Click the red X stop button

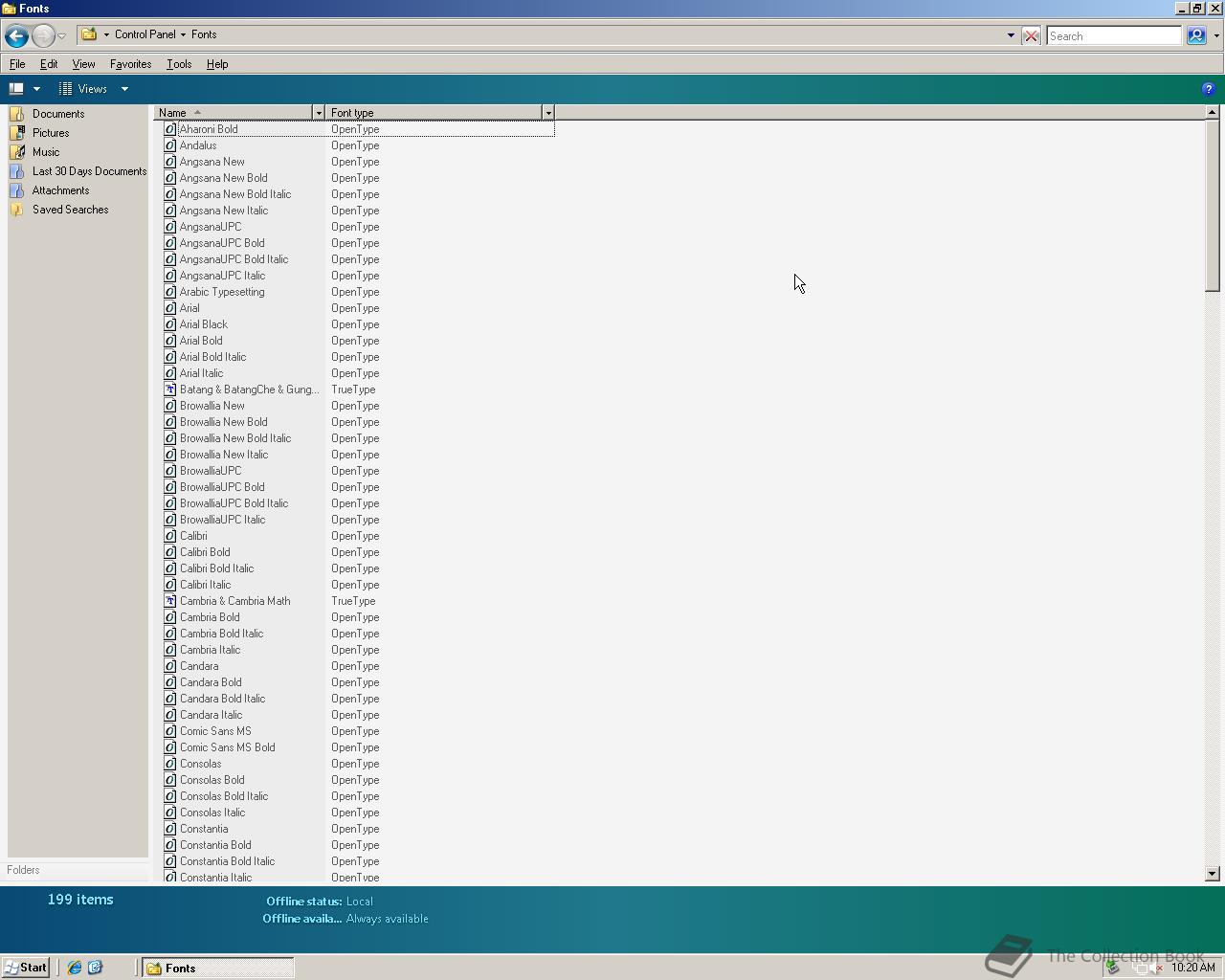click(x=1031, y=36)
